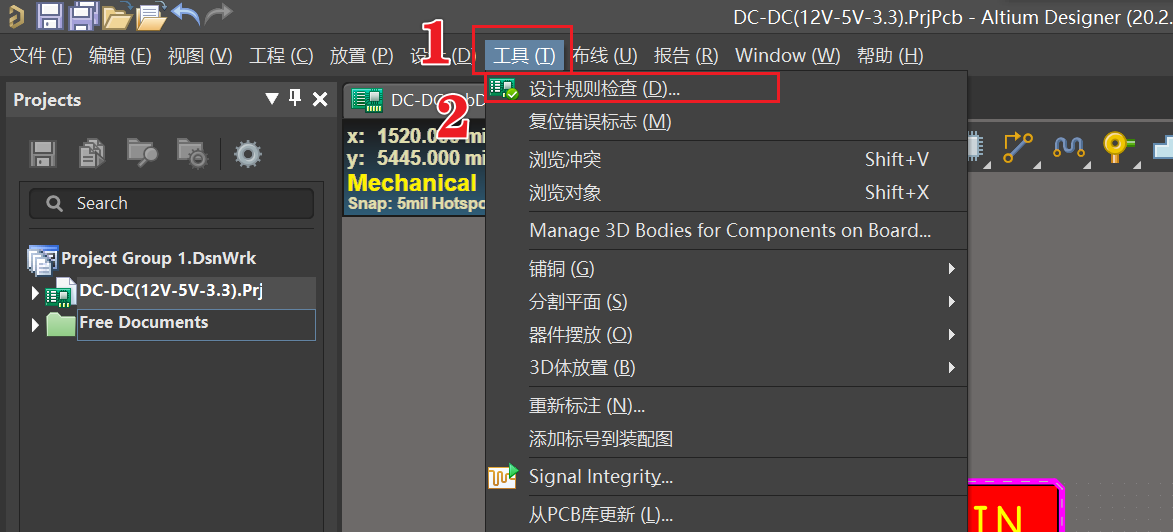This screenshot has height=532, width=1173.
Task: Open a project via the folder icon
Action: point(117,15)
